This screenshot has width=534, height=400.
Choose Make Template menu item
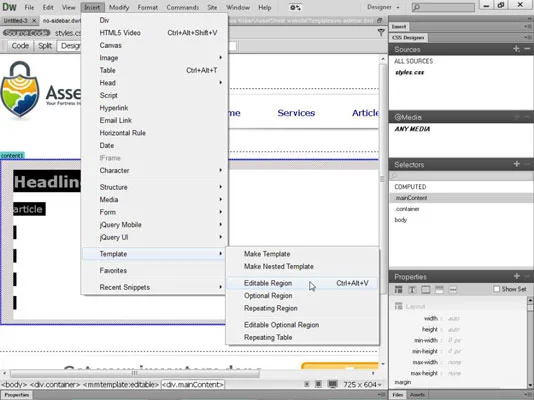pos(302,254)
